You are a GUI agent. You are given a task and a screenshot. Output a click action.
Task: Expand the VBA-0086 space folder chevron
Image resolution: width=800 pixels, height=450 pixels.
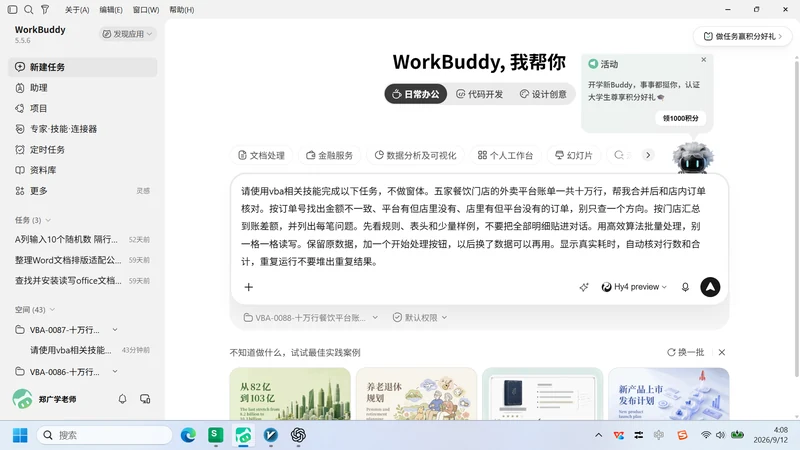pos(115,371)
